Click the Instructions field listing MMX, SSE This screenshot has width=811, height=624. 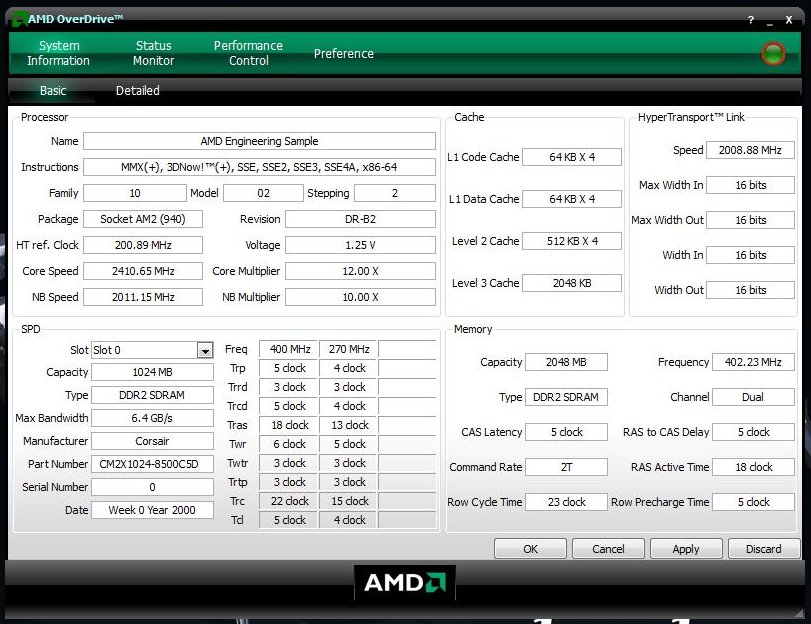[x=259, y=167]
